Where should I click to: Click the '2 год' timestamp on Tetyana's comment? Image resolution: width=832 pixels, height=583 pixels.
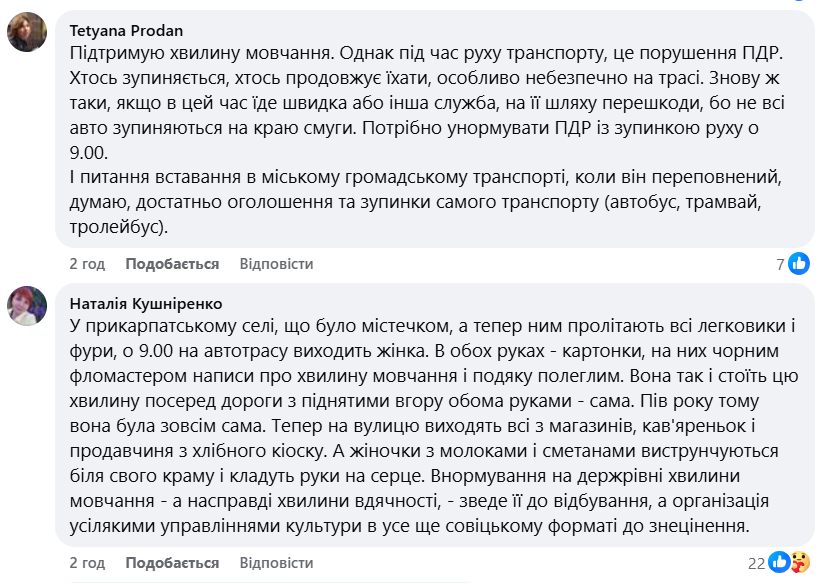point(87,264)
